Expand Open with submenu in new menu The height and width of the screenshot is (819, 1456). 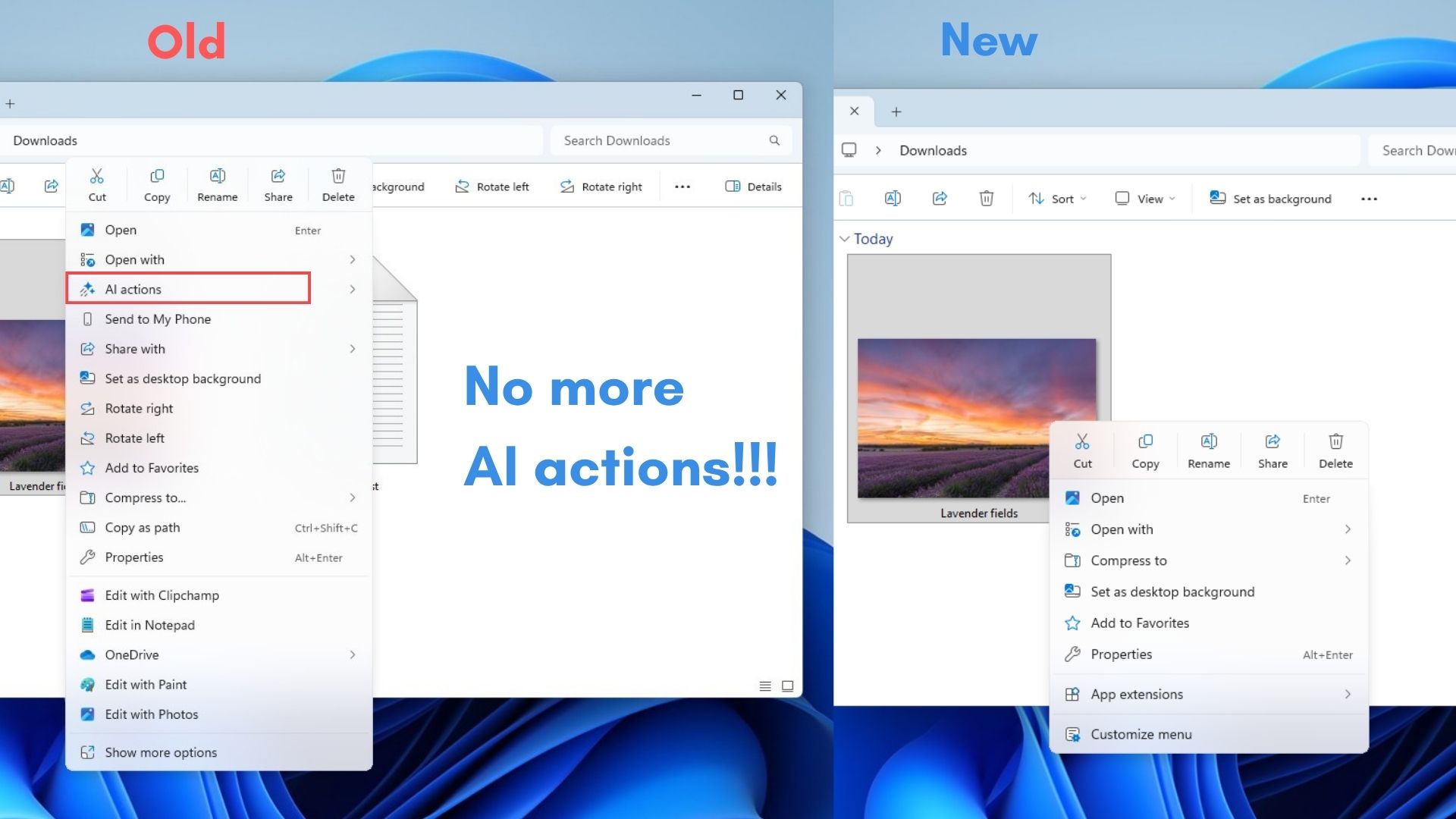point(1348,529)
